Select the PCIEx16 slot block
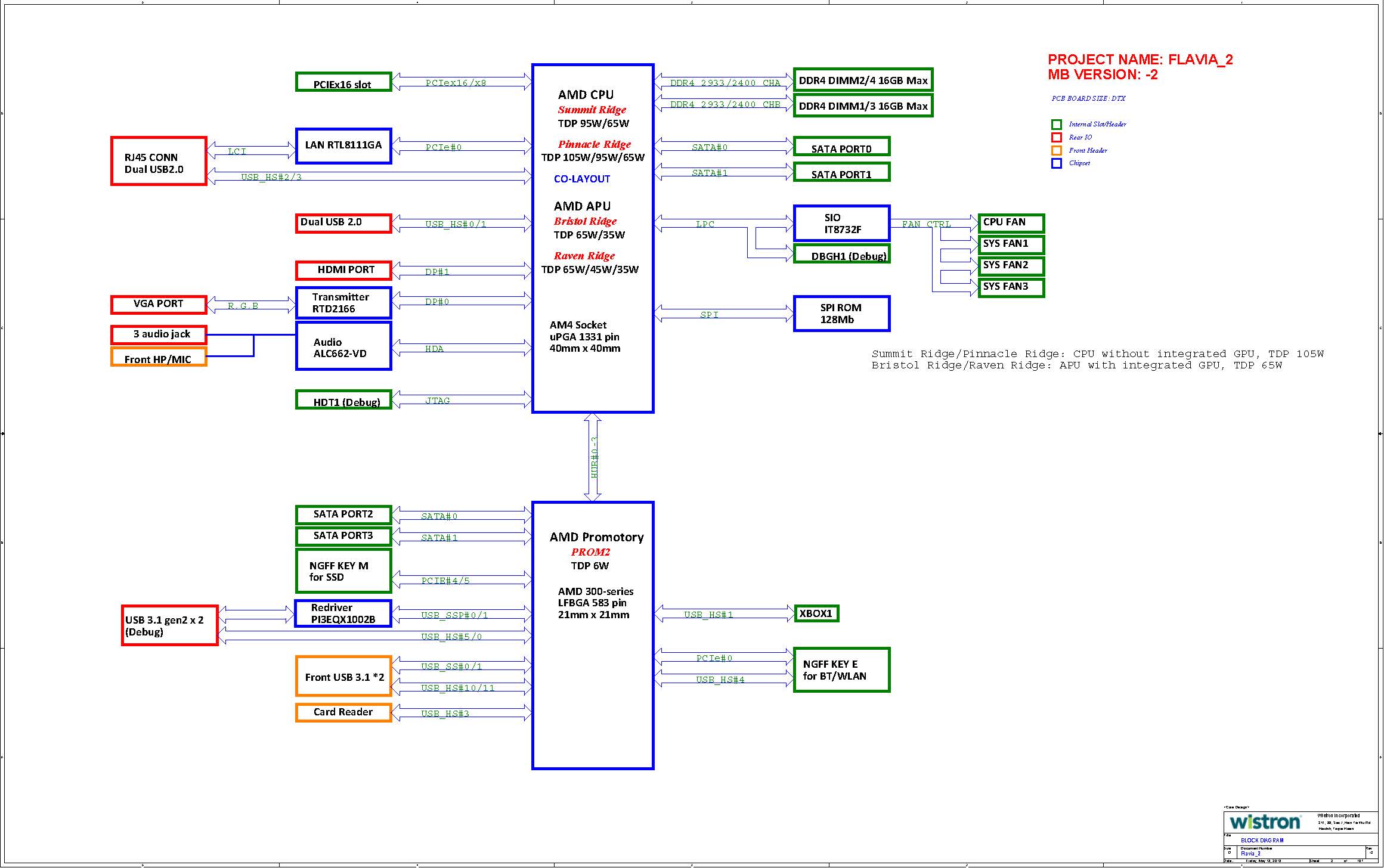The width and height of the screenshot is (1387, 868). [x=343, y=82]
